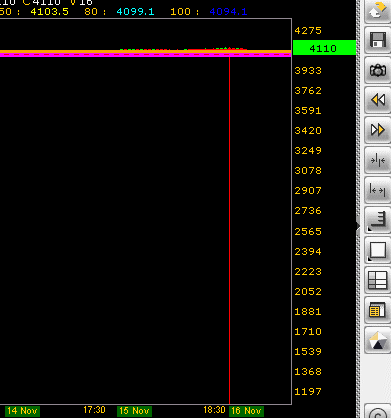Click the red vertical cursor line

[229, 230]
